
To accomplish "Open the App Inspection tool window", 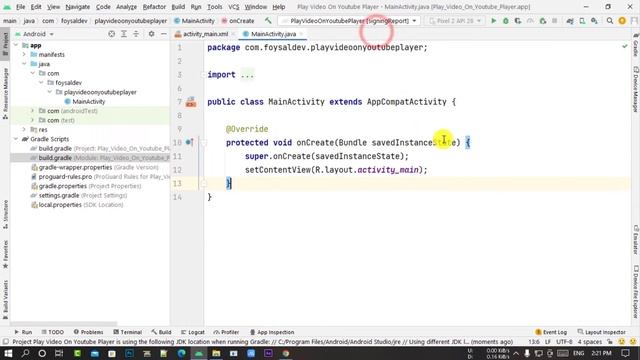I will (271, 332).
